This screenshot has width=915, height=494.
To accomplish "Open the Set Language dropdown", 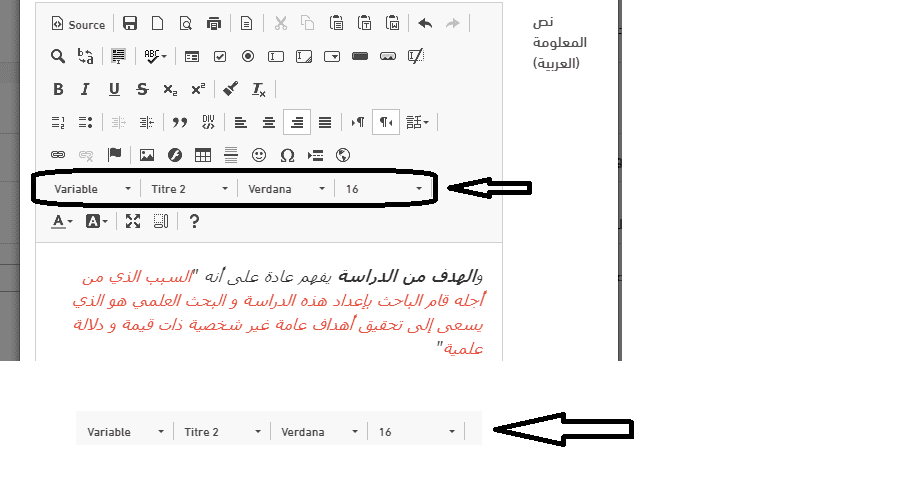I will point(417,122).
